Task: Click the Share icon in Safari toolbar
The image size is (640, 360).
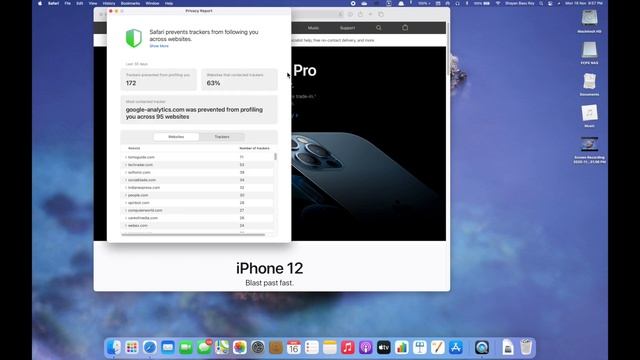Action: tap(360, 14)
